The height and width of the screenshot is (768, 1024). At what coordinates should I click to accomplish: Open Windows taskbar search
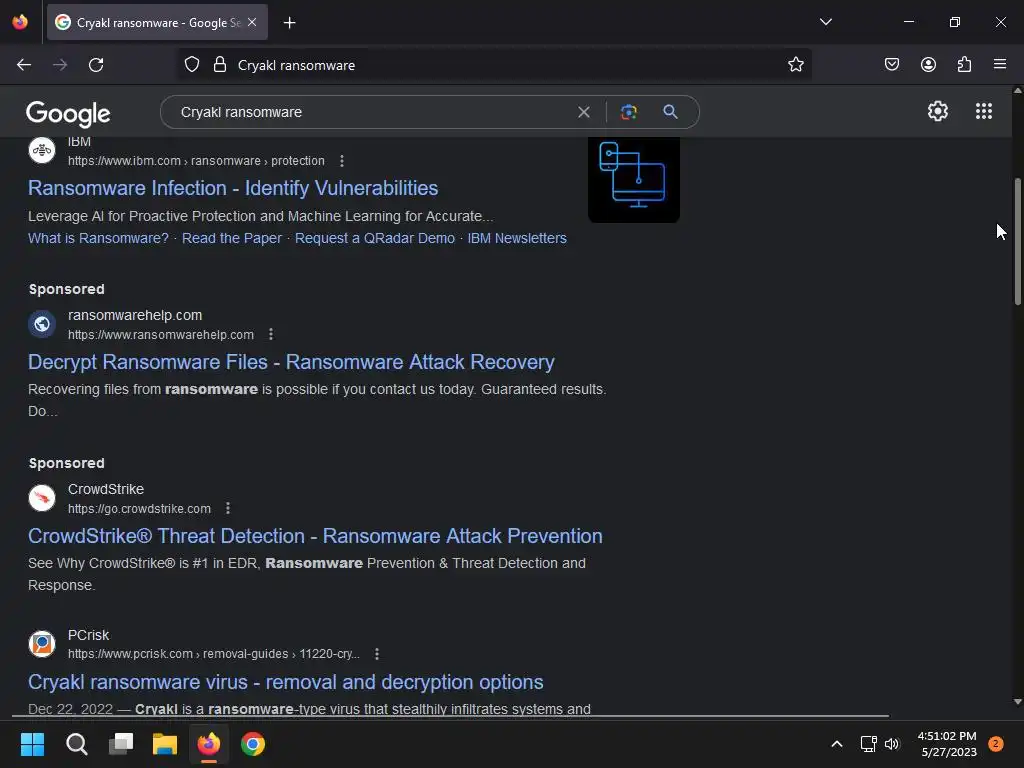(x=76, y=744)
